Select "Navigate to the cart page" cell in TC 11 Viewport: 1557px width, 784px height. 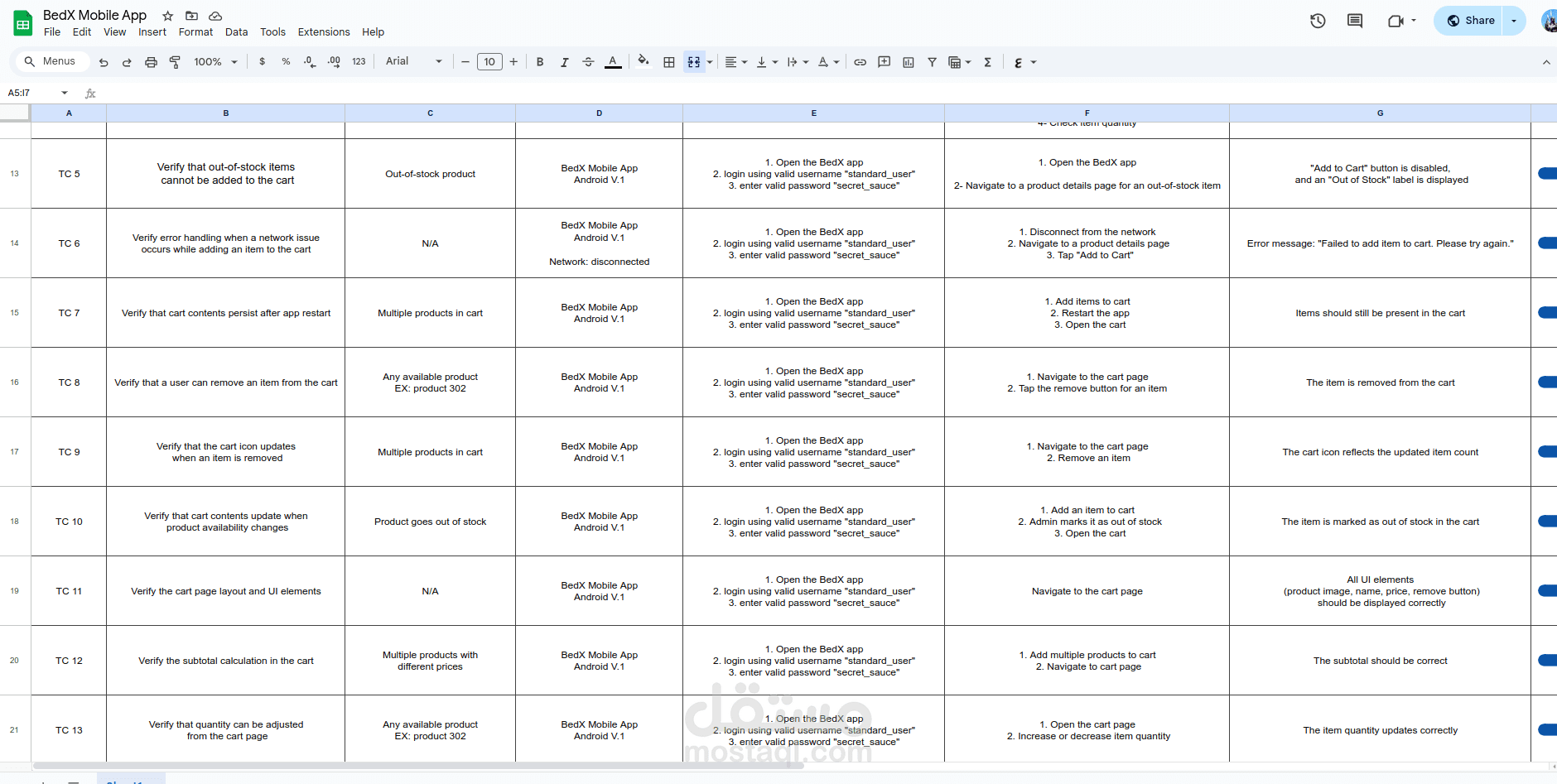point(1087,591)
